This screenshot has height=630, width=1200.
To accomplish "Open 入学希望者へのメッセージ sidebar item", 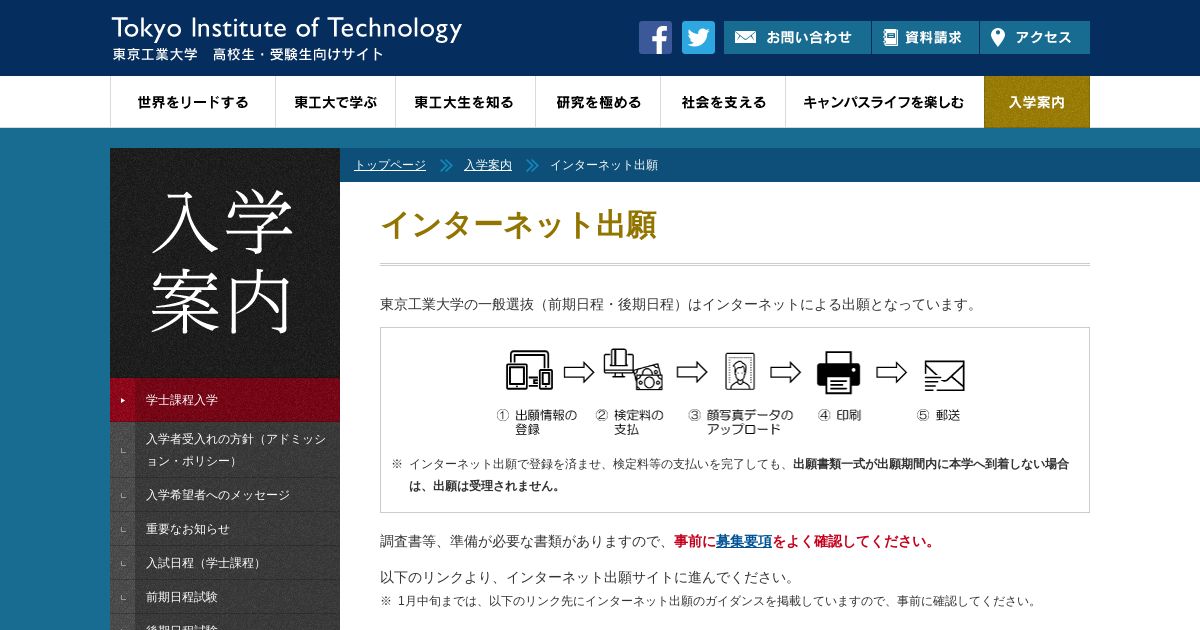I will pyautogui.click(x=225, y=495).
